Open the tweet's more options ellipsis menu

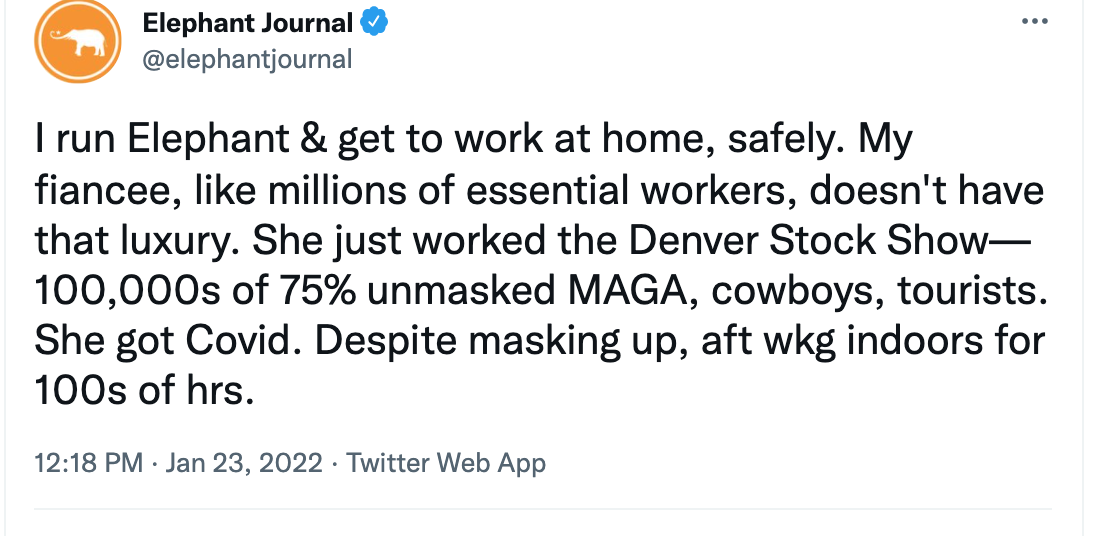coord(1034,22)
